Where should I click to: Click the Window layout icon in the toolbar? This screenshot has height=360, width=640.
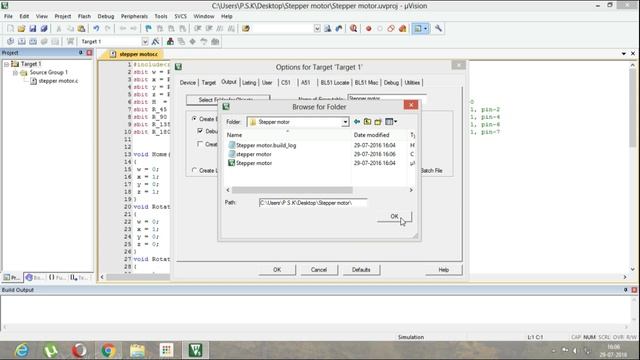[x=418, y=29]
